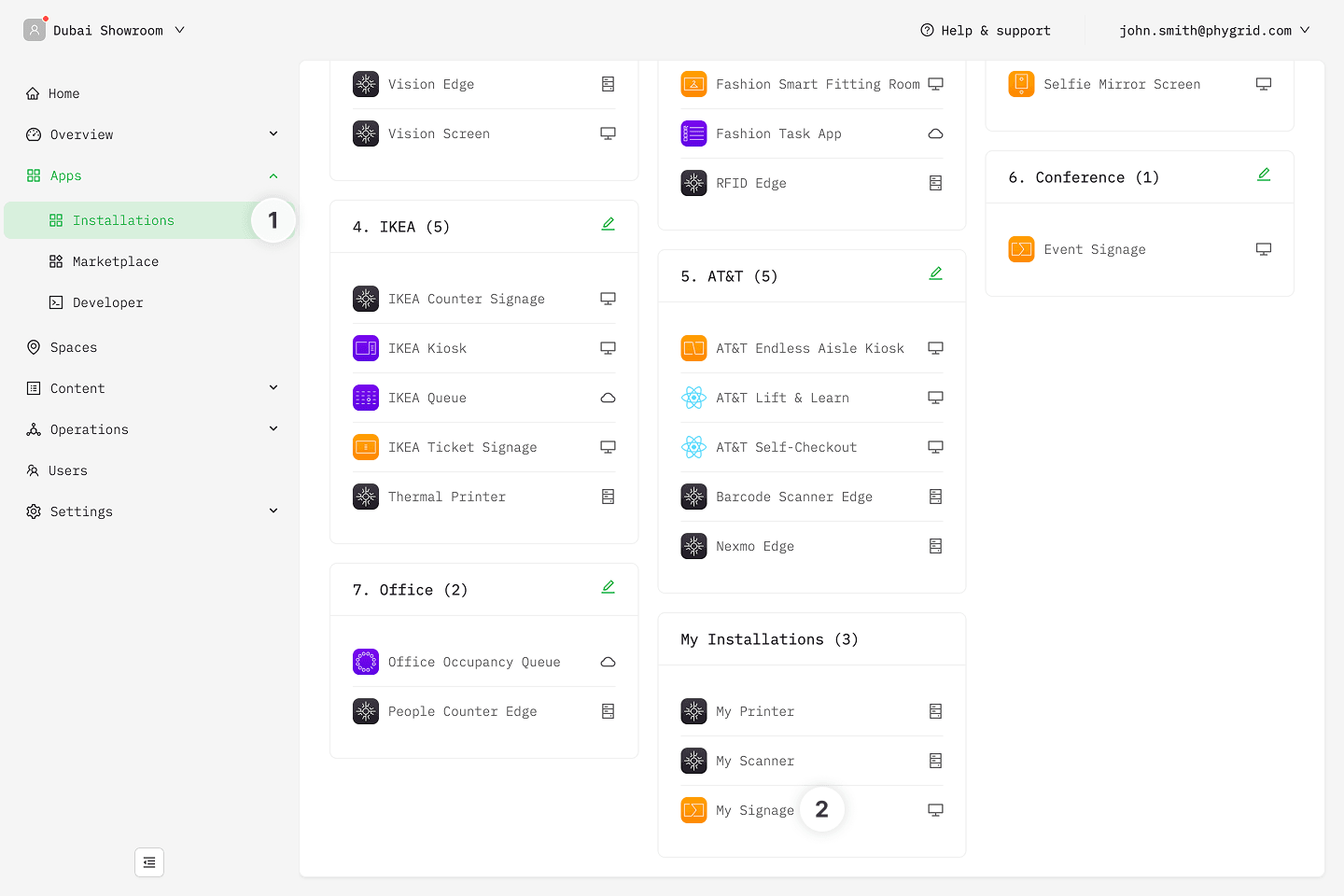Viewport: 1344px width, 896px height.
Task: Click the edit pencil icon for IKEA group
Action: pos(608,224)
